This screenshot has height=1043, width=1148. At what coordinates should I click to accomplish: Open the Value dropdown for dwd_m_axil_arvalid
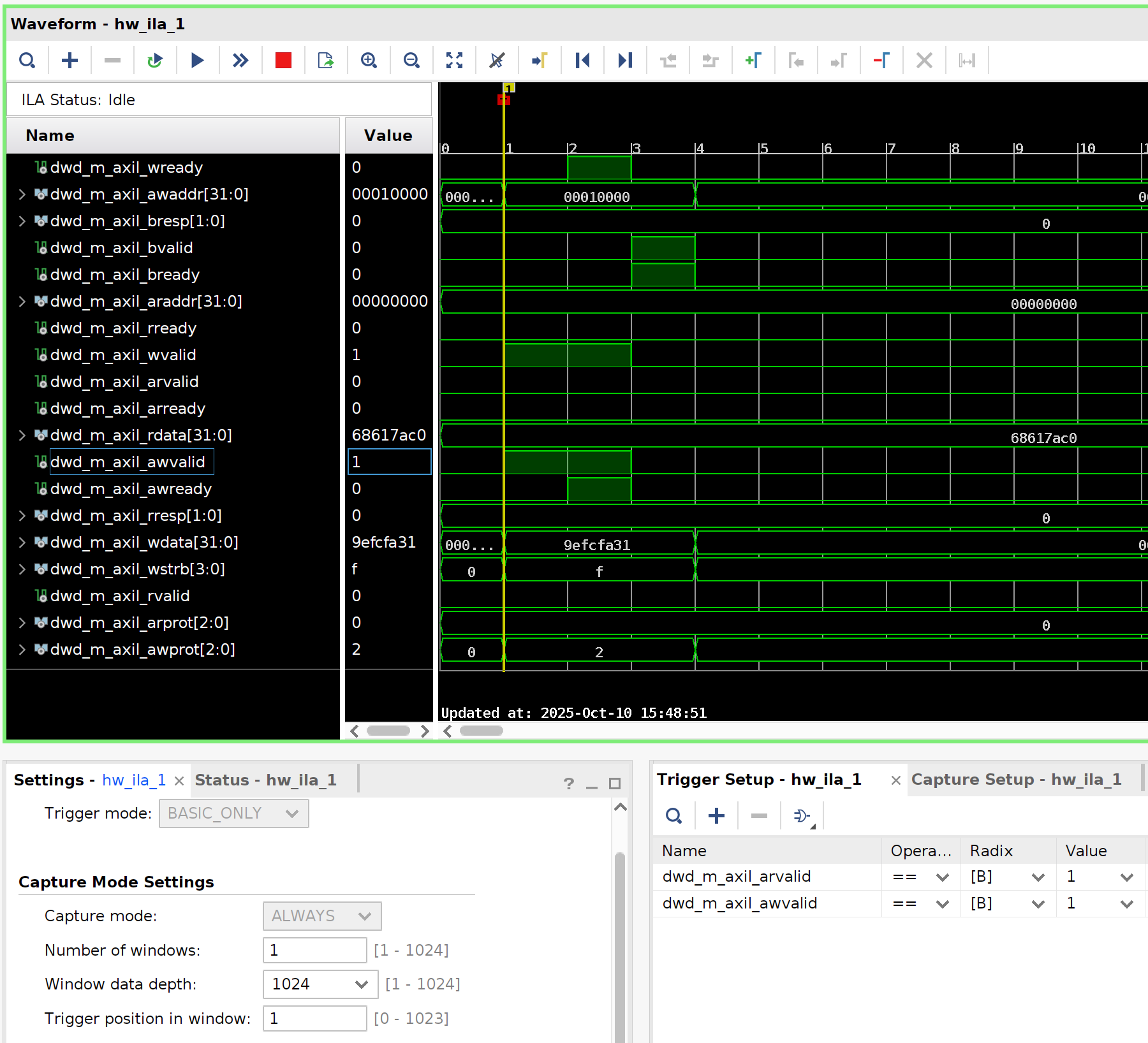1126,877
